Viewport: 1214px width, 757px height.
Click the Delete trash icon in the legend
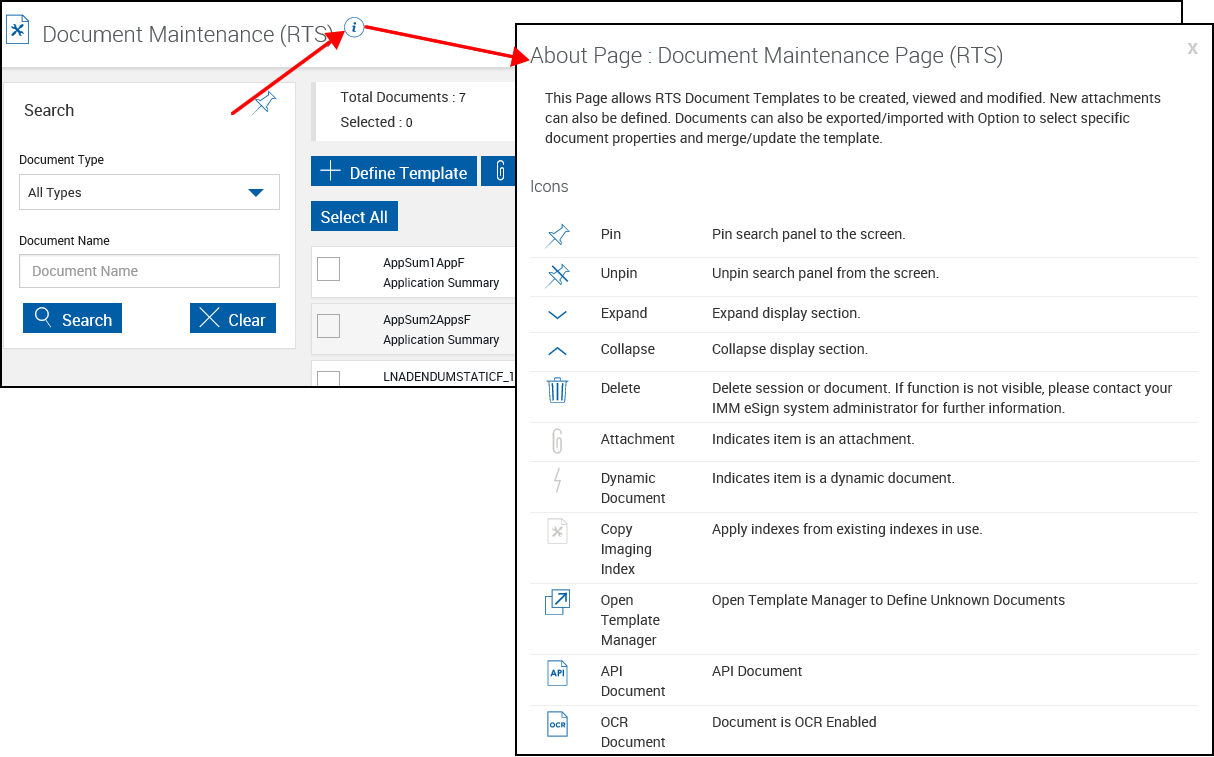(557, 390)
